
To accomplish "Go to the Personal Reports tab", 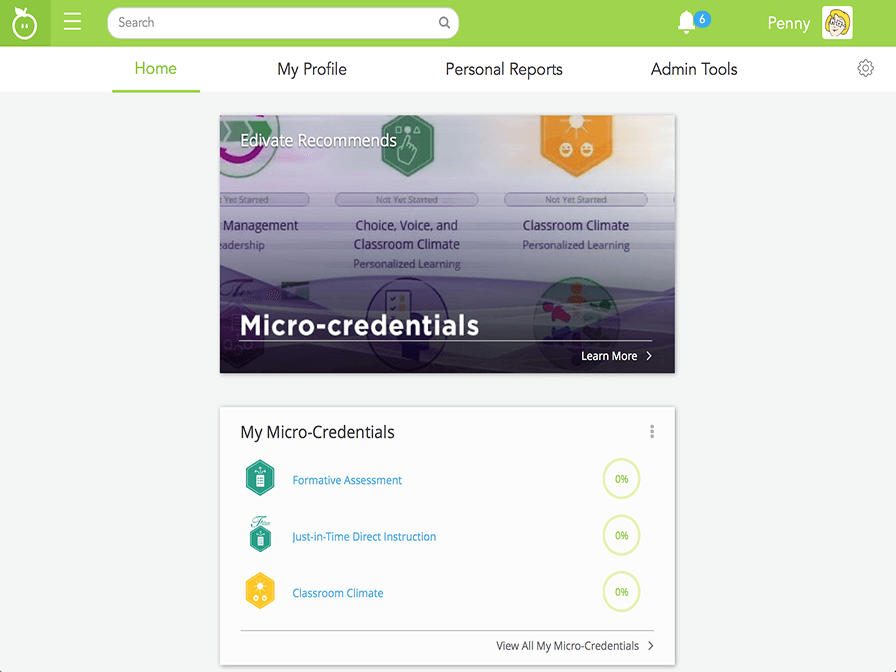I will [504, 69].
